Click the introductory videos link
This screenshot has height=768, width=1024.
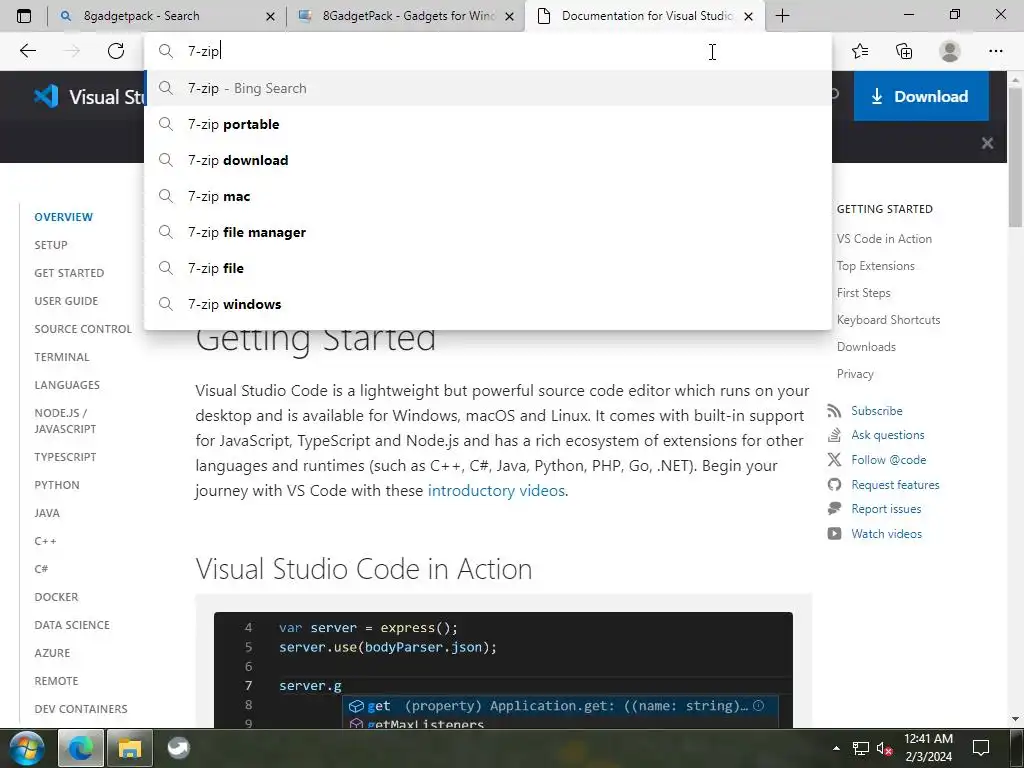click(x=496, y=490)
